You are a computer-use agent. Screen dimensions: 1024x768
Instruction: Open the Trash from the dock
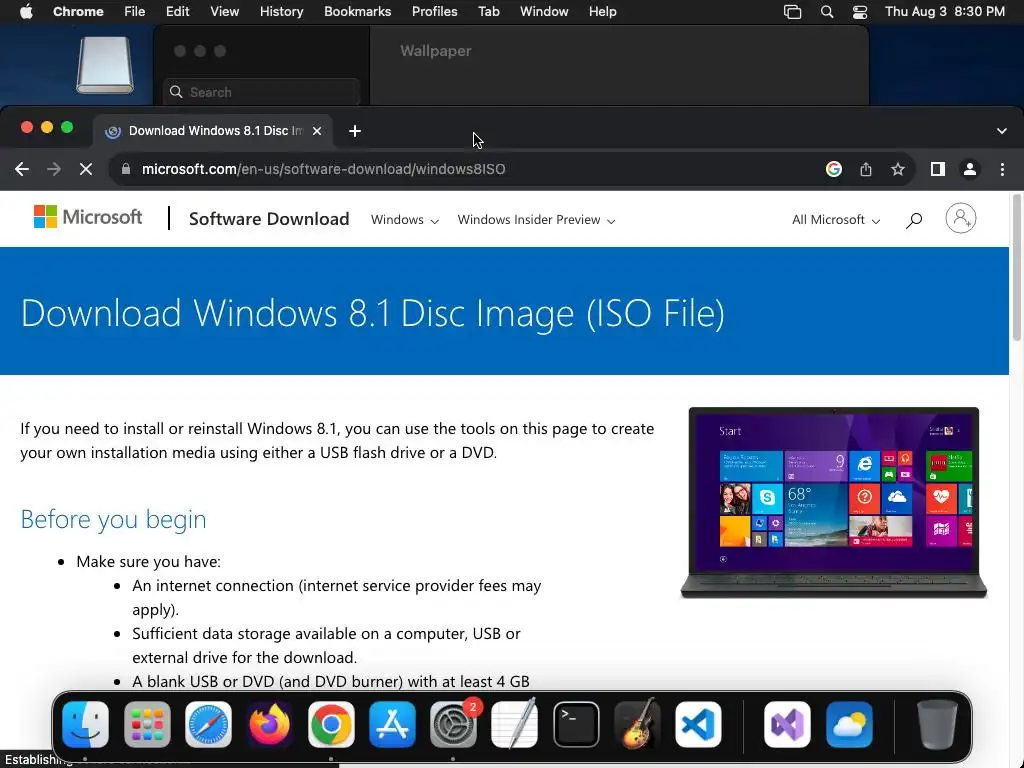(x=937, y=724)
